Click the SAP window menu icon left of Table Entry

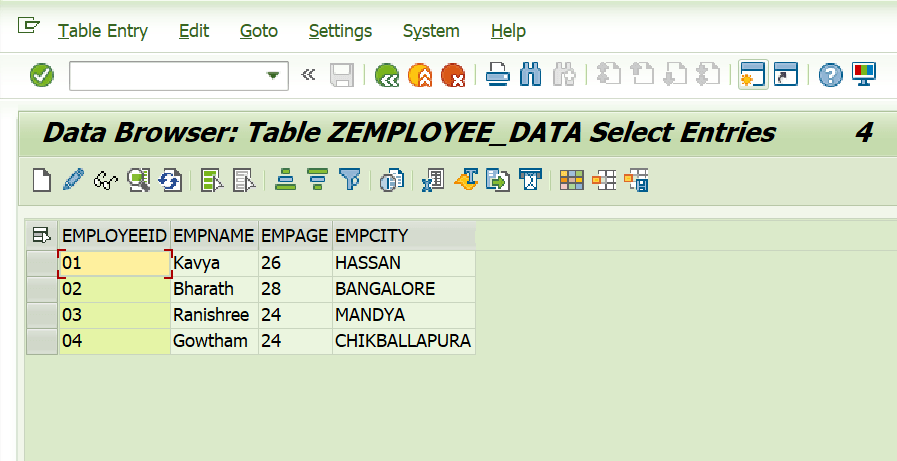tap(29, 26)
